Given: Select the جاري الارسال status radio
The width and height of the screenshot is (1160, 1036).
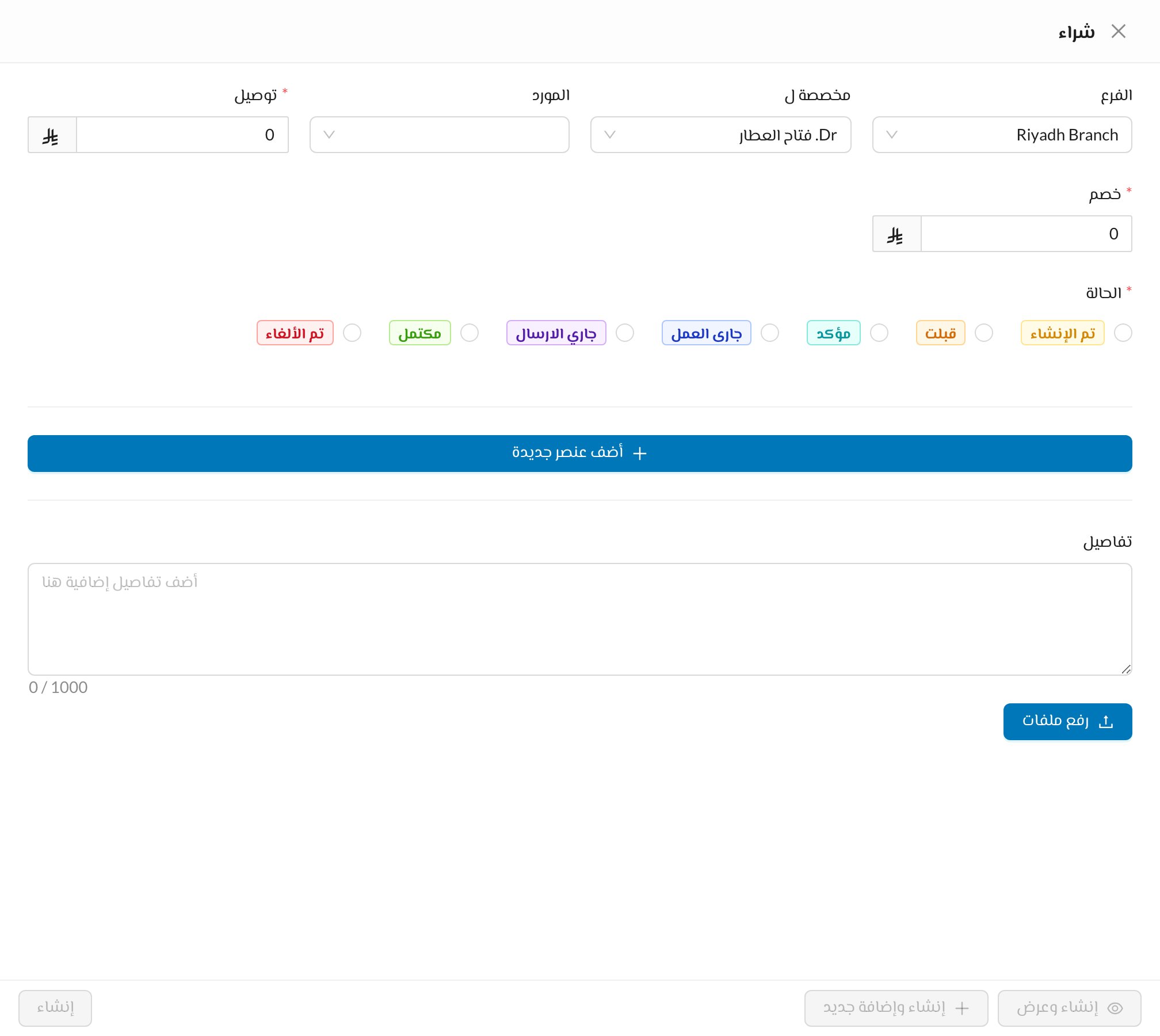Looking at the screenshot, I should [625, 333].
